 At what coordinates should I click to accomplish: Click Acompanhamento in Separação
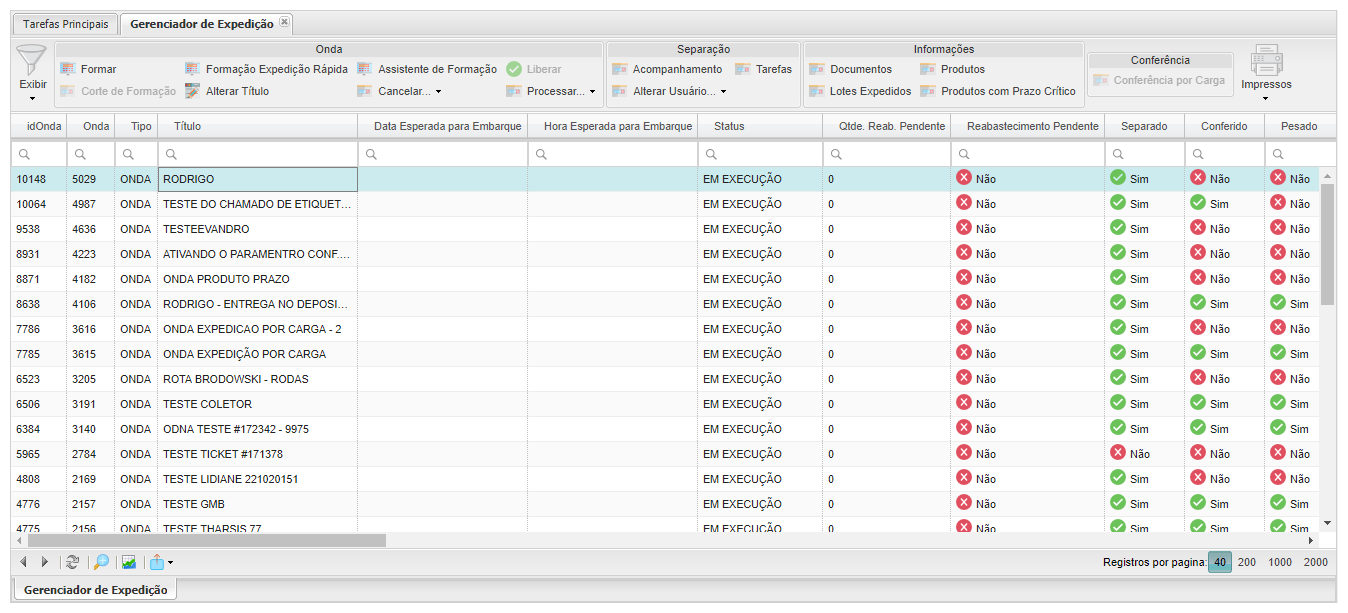pyautogui.click(x=667, y=69)
